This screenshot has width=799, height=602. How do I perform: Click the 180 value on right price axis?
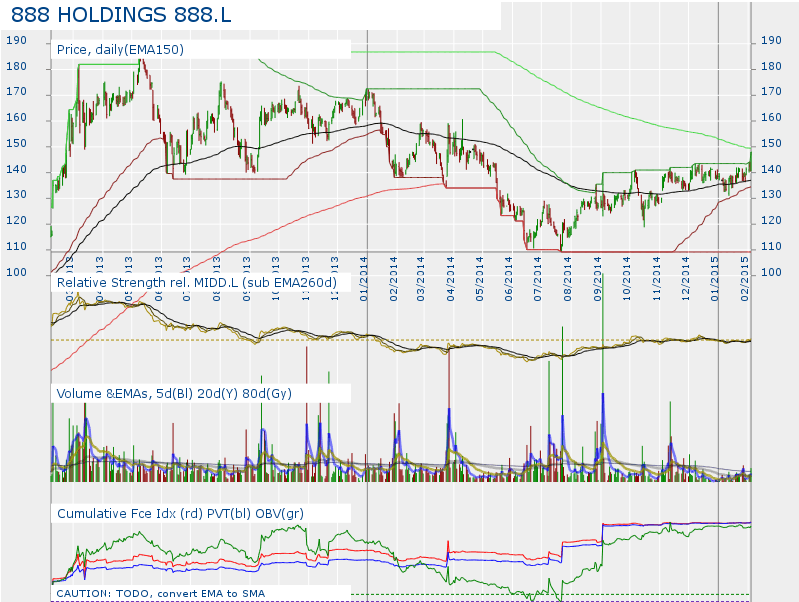point(771,66)
